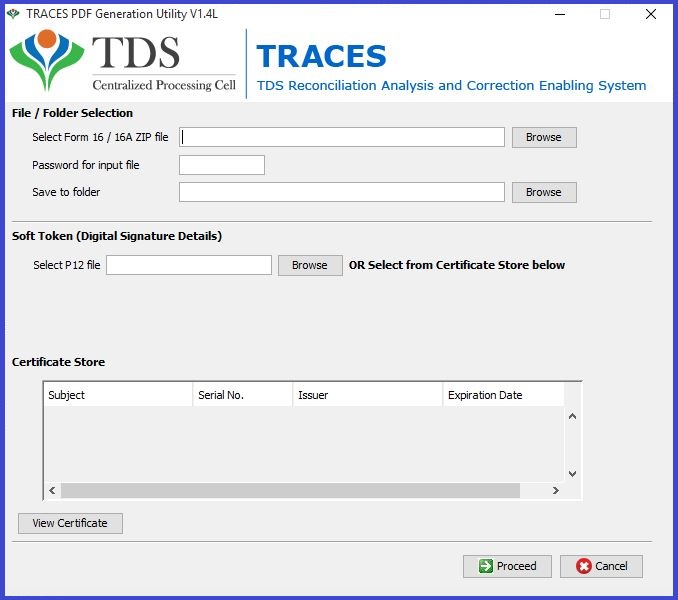This screenshot has height=600, width=678.
Task: Click the green arrow icon on Proceed
Action: [x=485, y=566]
